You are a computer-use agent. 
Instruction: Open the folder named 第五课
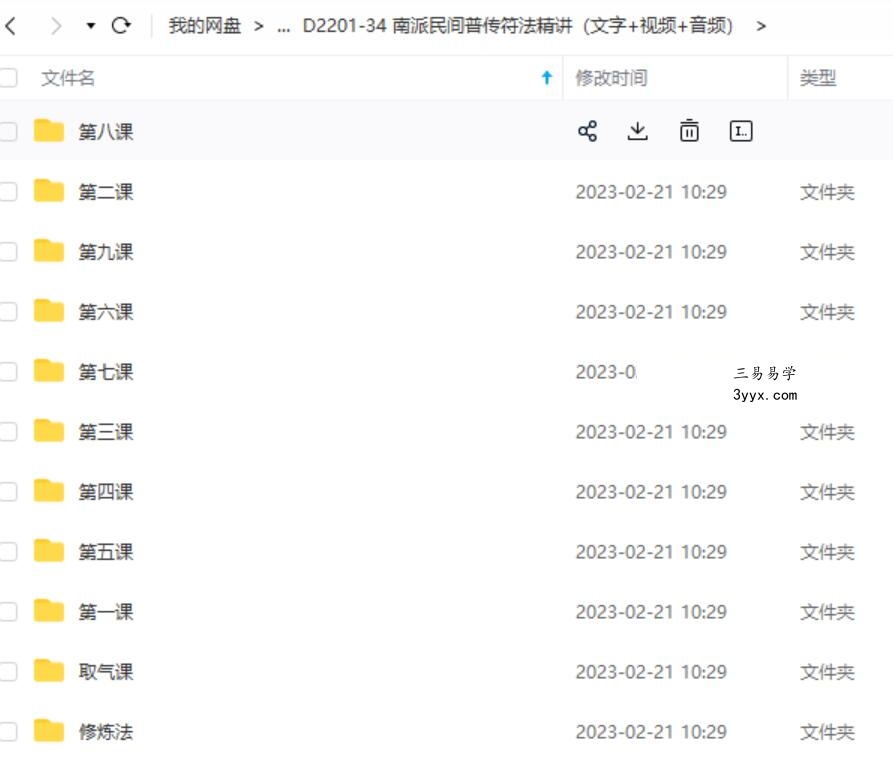tap(106, 552)
